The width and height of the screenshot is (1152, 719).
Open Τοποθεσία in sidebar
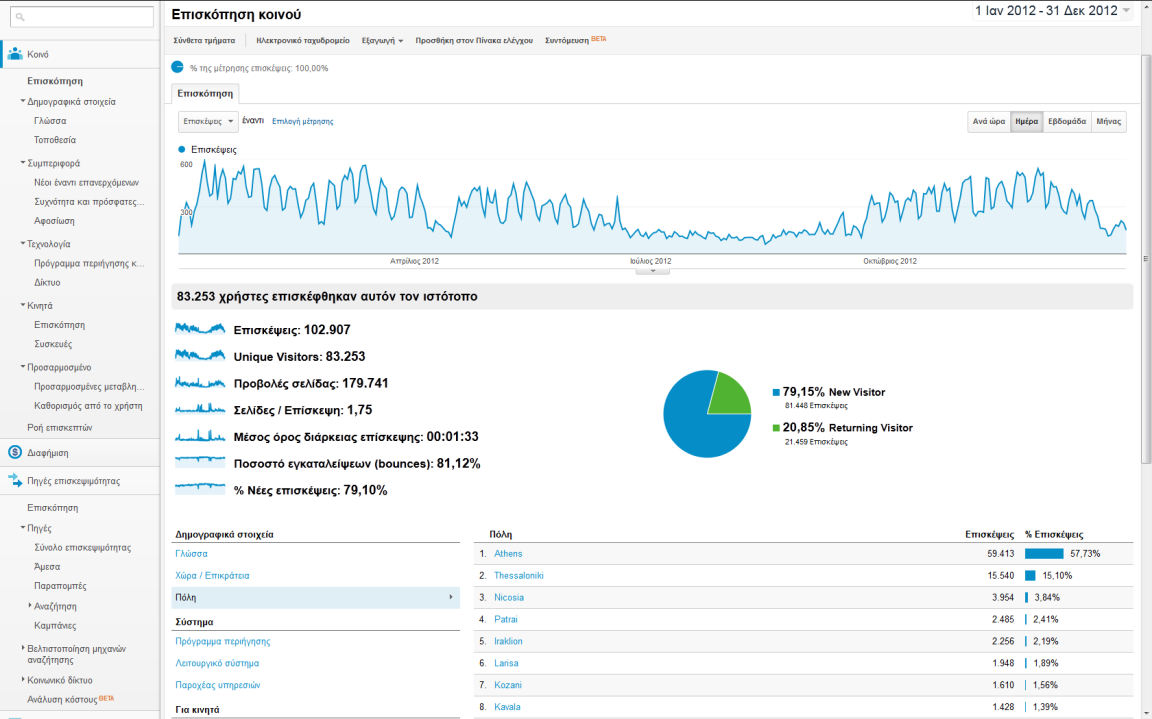pyautogui.click(x=55, y=140)
